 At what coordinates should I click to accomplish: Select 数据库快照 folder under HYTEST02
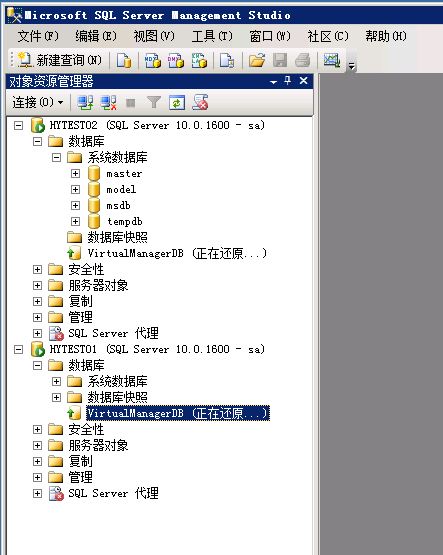point(117,237)
